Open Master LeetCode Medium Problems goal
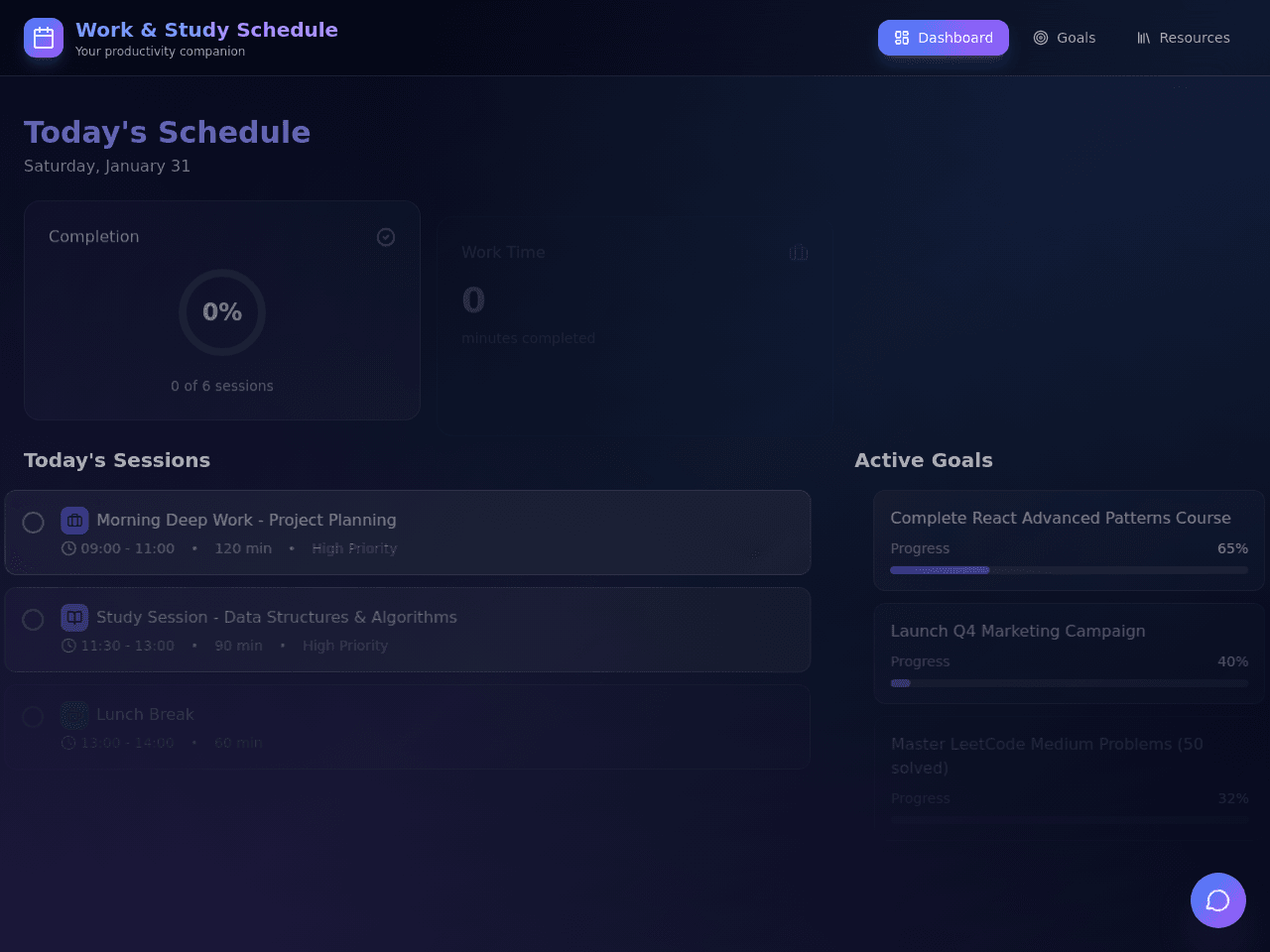 click(x=1069, y=778)
